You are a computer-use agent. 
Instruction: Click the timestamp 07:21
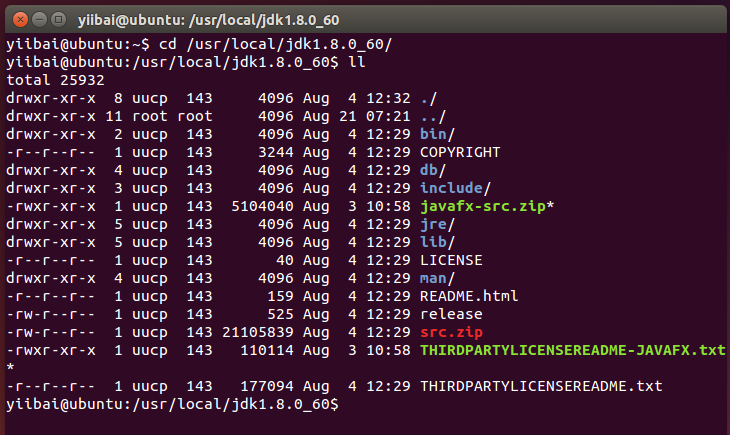[x=388, y=116]
